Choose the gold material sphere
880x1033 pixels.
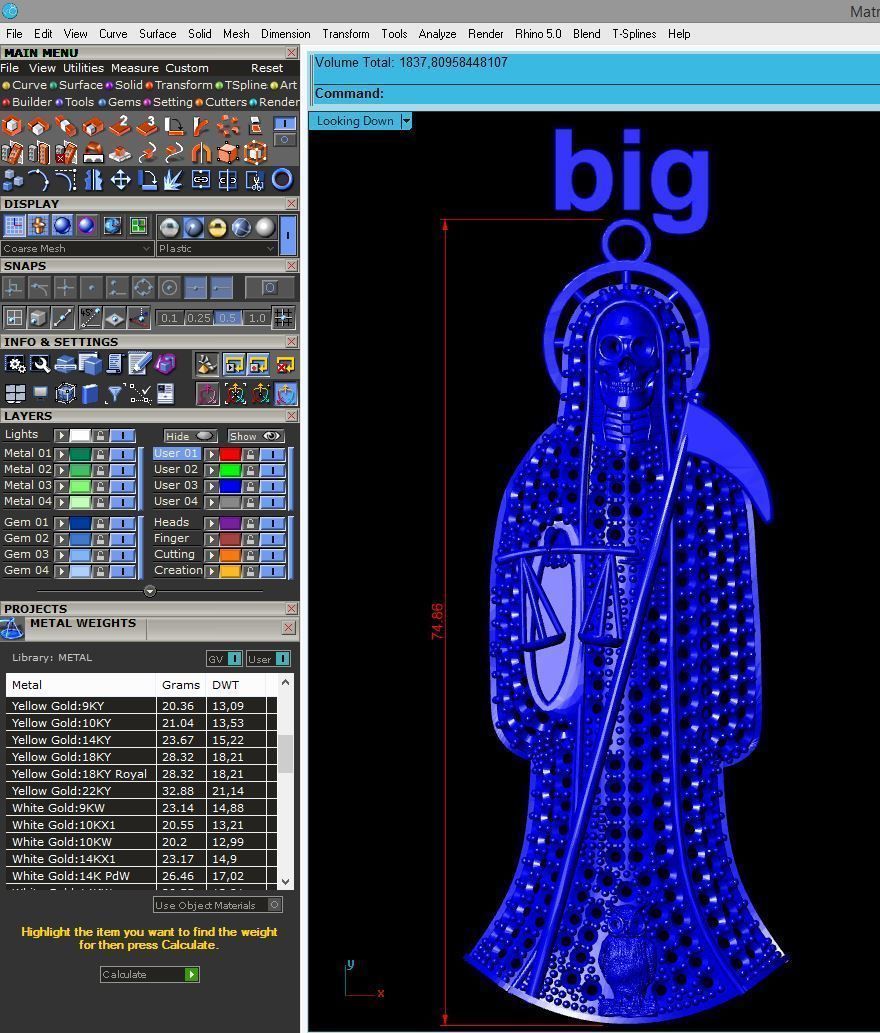[x=217, y=227]
